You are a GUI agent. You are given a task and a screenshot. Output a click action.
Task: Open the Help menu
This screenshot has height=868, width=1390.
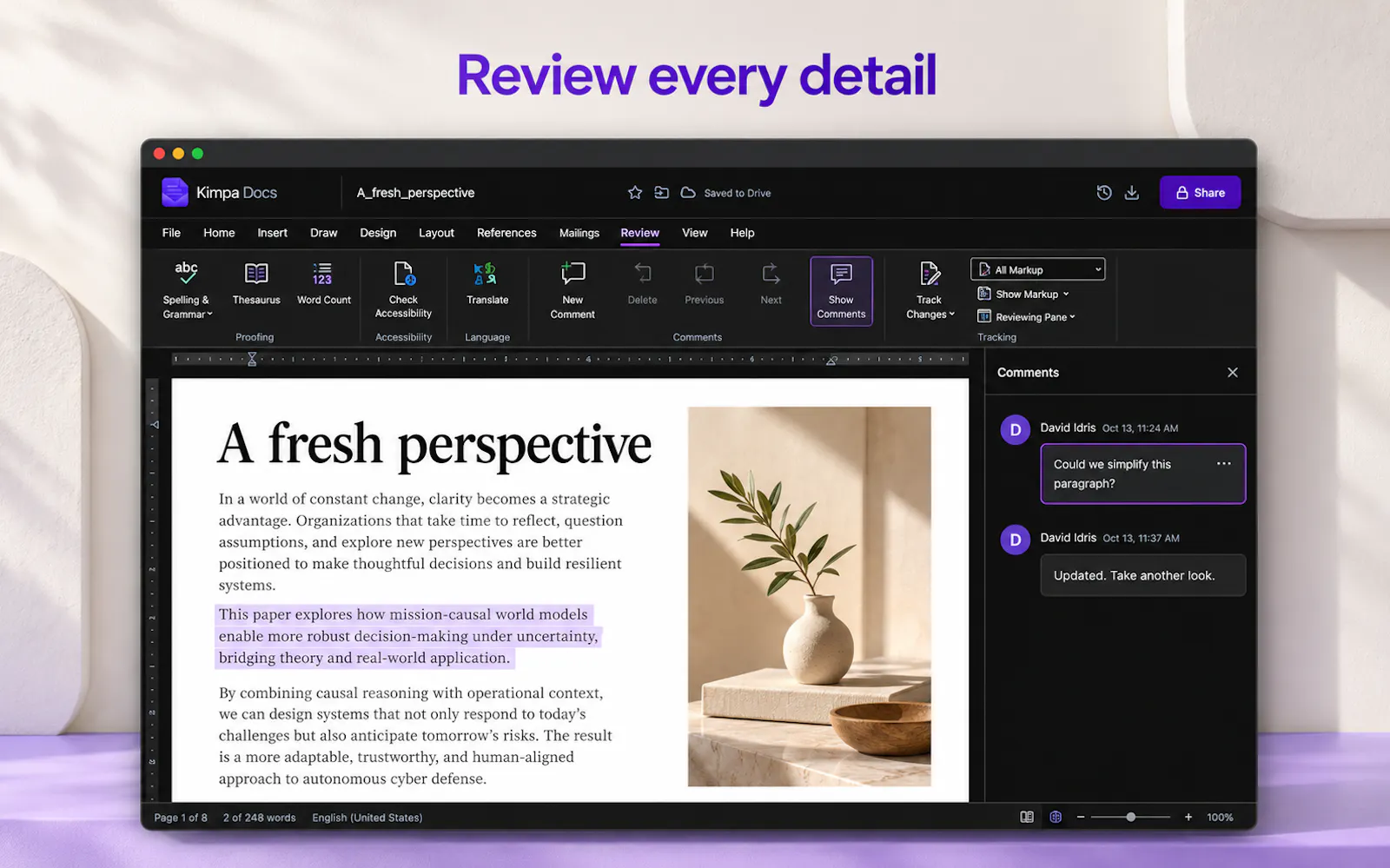(x=742, y=233)
